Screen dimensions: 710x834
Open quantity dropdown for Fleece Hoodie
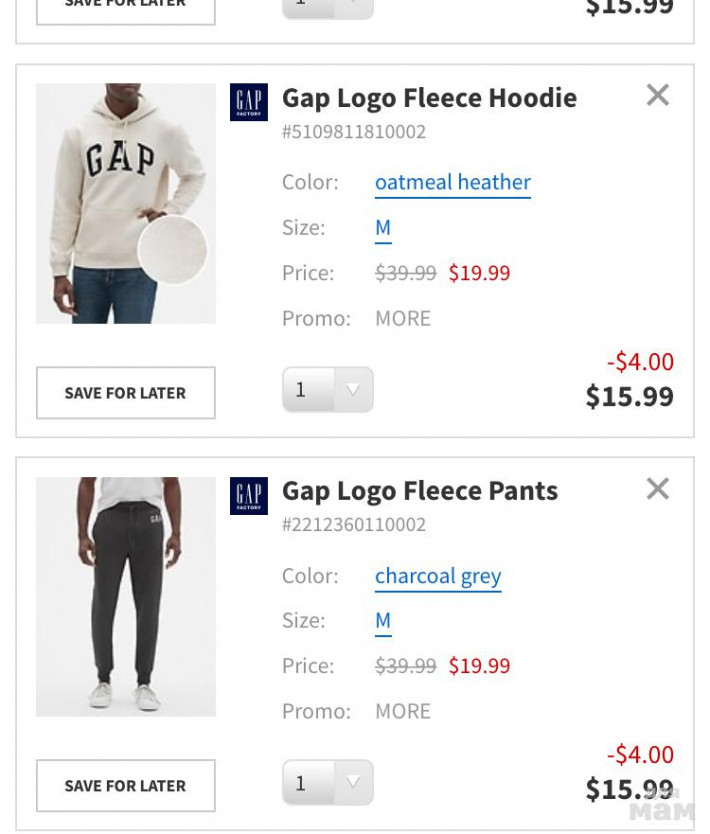[x=327, y=390]
